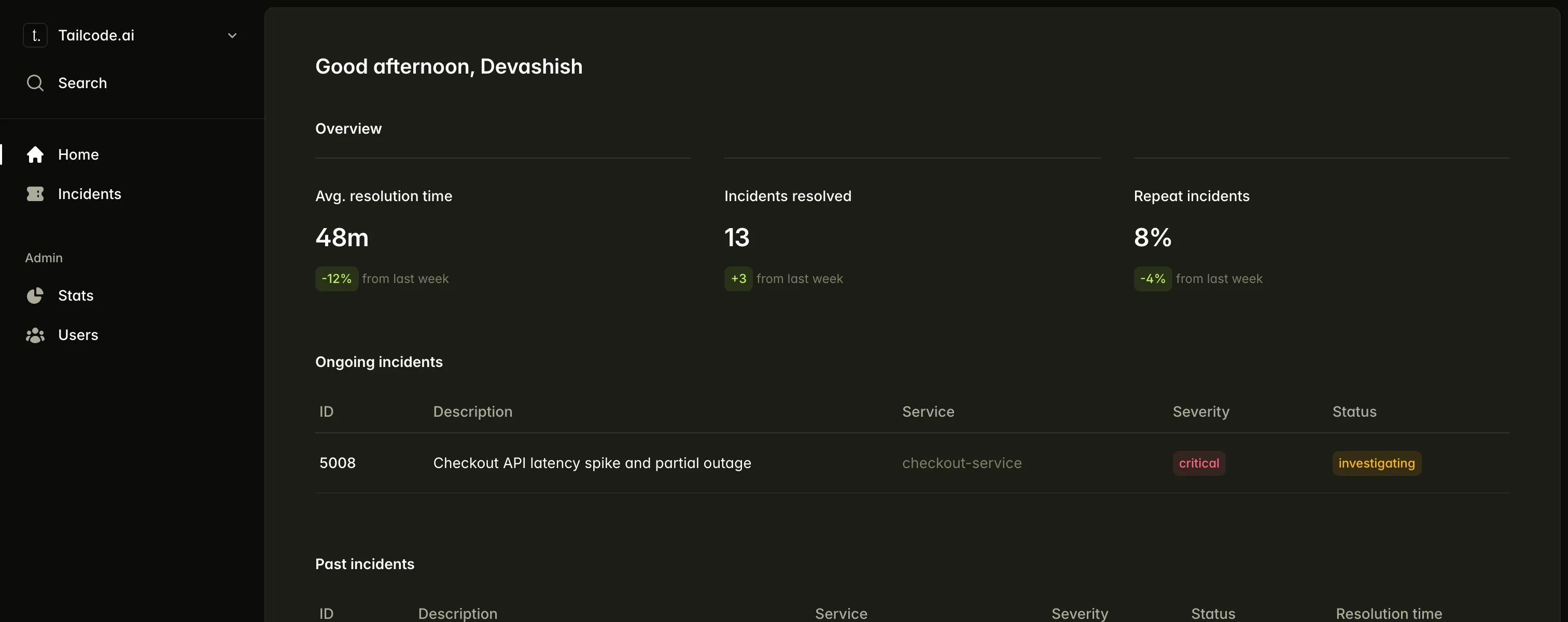Click the Users group icon
The image size is (1568, 622).
35,335
